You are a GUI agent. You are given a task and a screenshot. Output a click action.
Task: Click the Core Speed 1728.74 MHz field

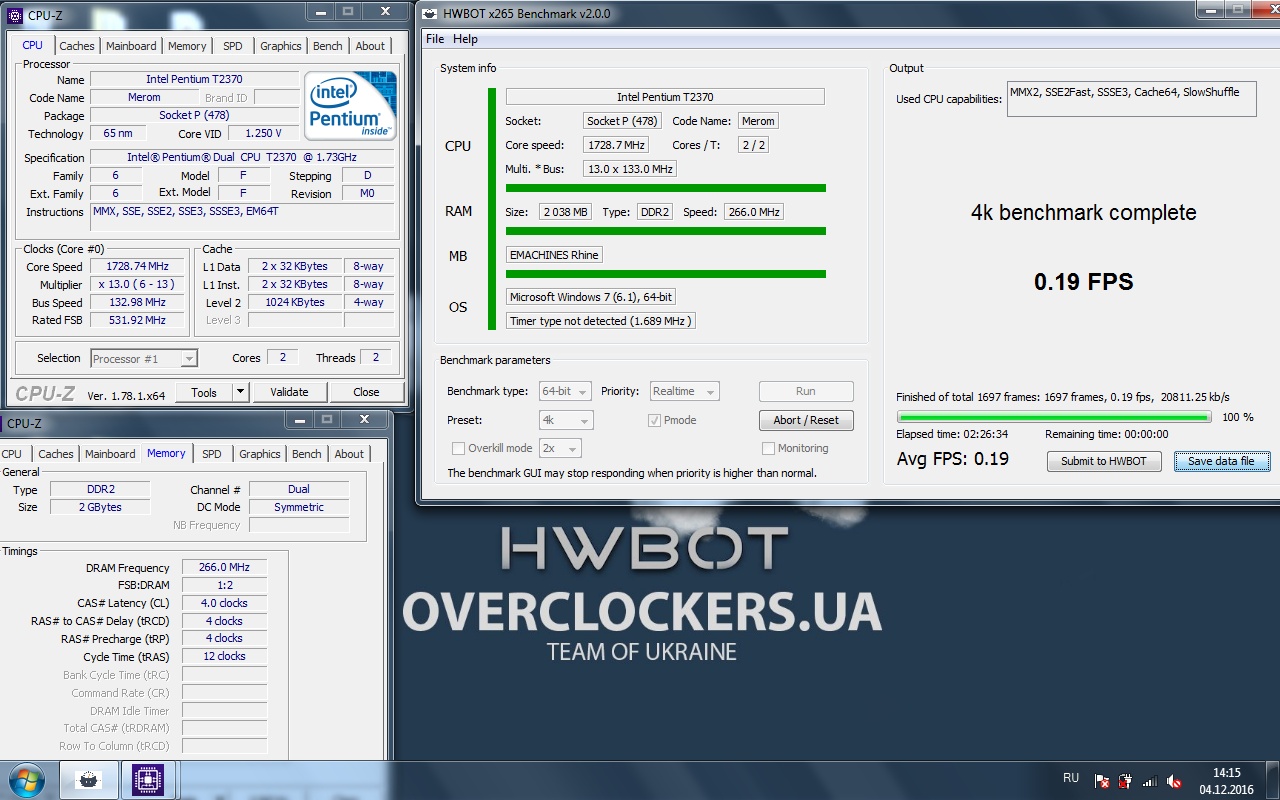point(138,267)
